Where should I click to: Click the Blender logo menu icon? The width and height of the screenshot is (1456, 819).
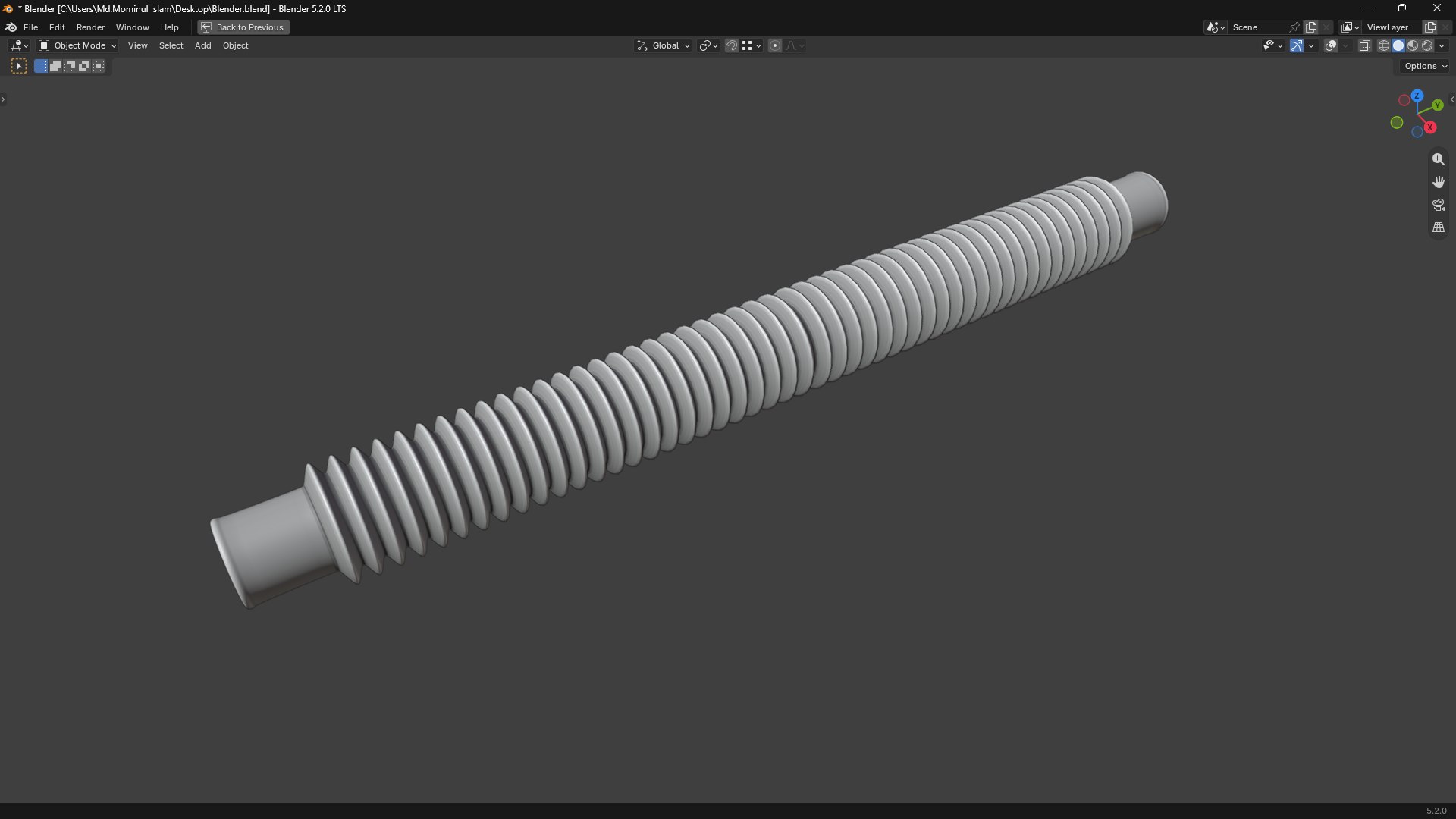click(11, 27)
